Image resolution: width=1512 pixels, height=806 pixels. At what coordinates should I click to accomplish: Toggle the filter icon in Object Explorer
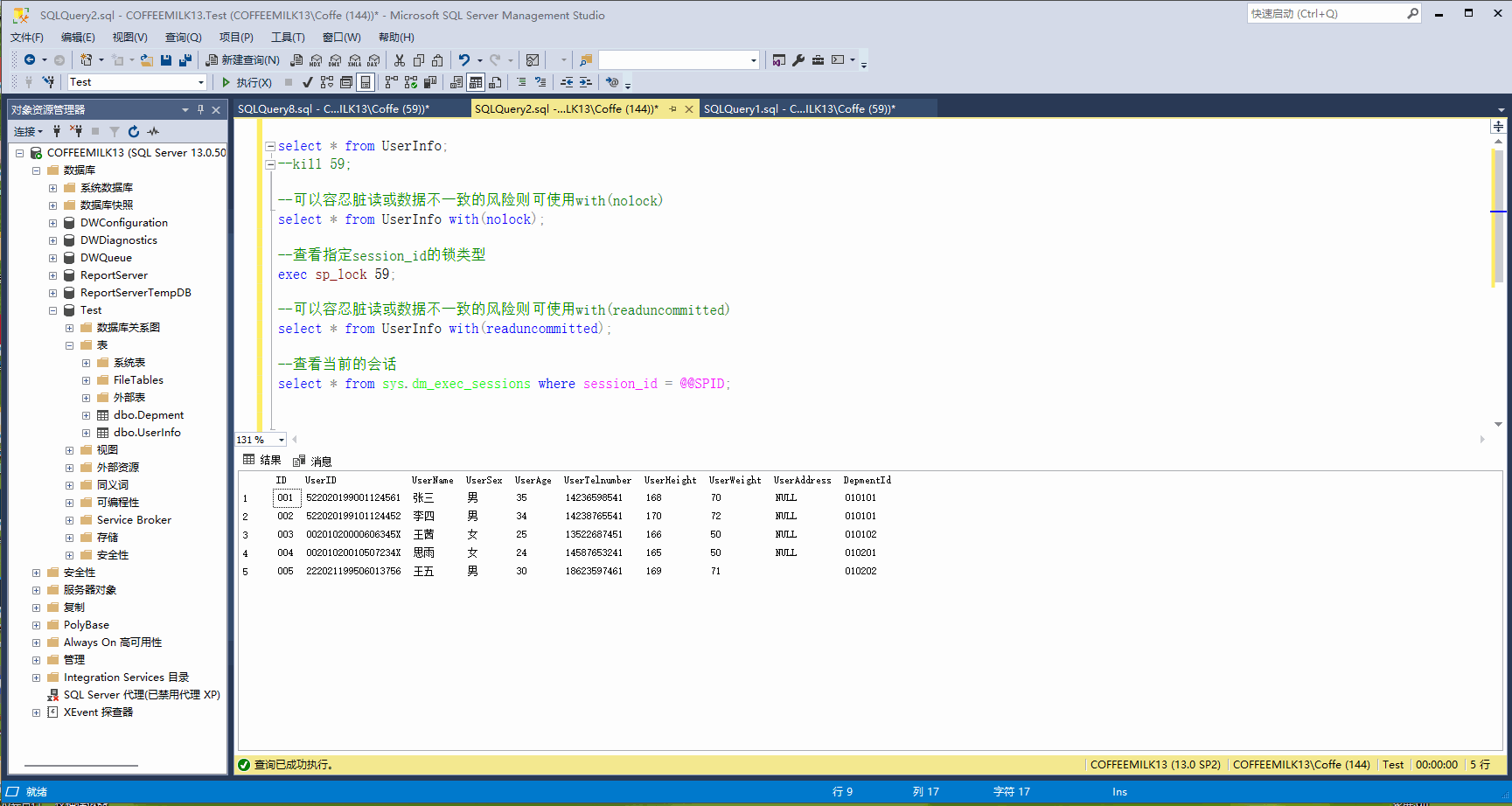[114, 131]
